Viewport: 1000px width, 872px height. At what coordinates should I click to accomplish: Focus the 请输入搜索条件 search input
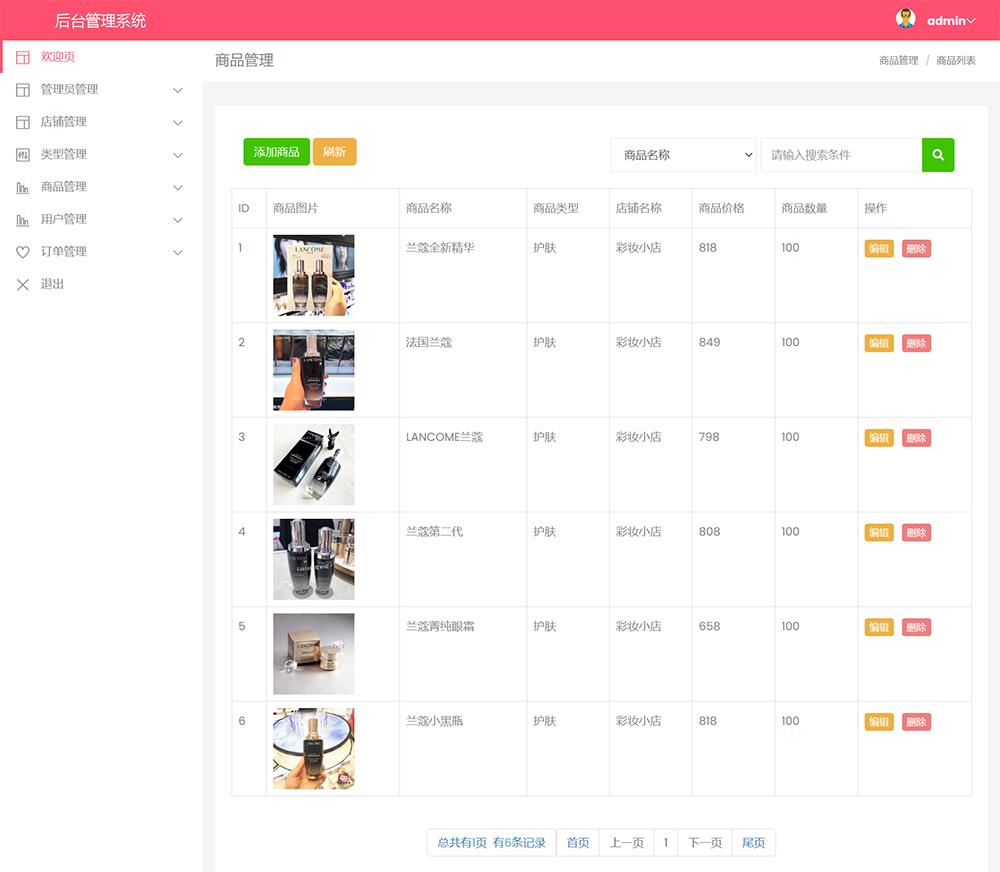(x=841, y=155)
